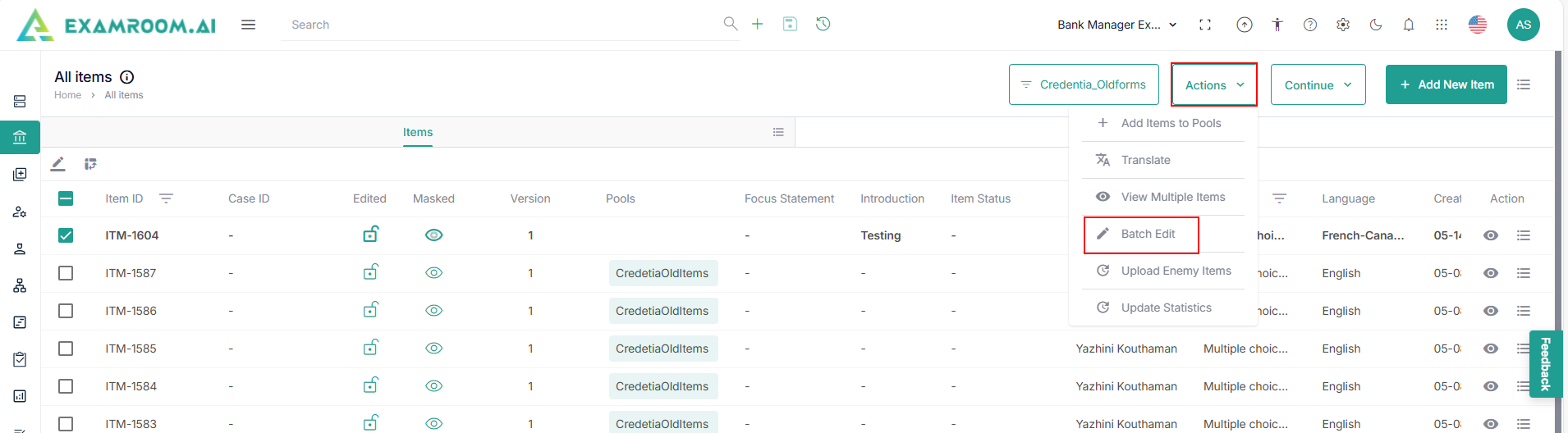Click the Add New Item button

coord(1446,84)
